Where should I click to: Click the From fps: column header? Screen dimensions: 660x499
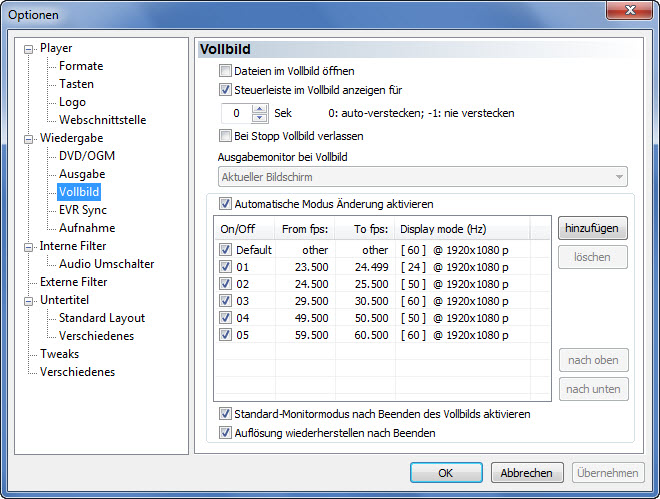(305, 229)
